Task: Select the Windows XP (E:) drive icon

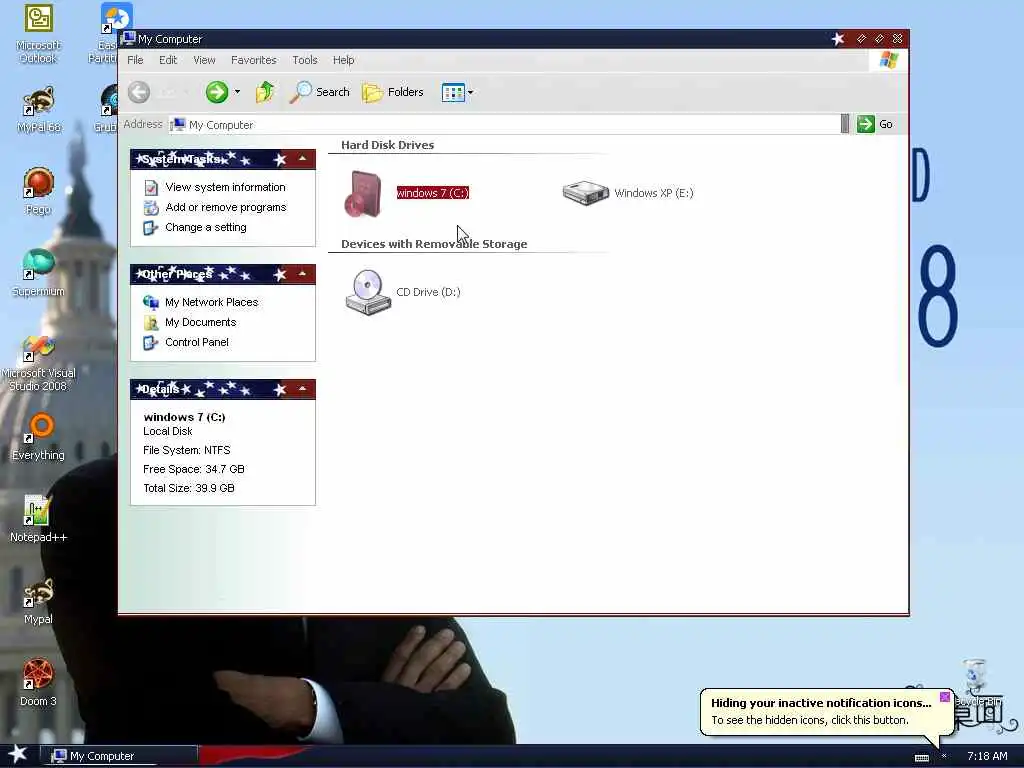Action: (585, 193)
